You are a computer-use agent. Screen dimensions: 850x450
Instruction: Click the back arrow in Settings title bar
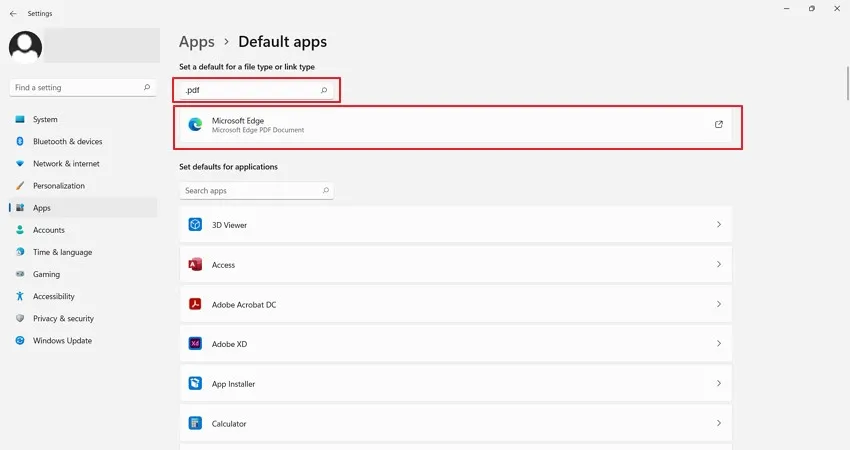pos(13,14)
